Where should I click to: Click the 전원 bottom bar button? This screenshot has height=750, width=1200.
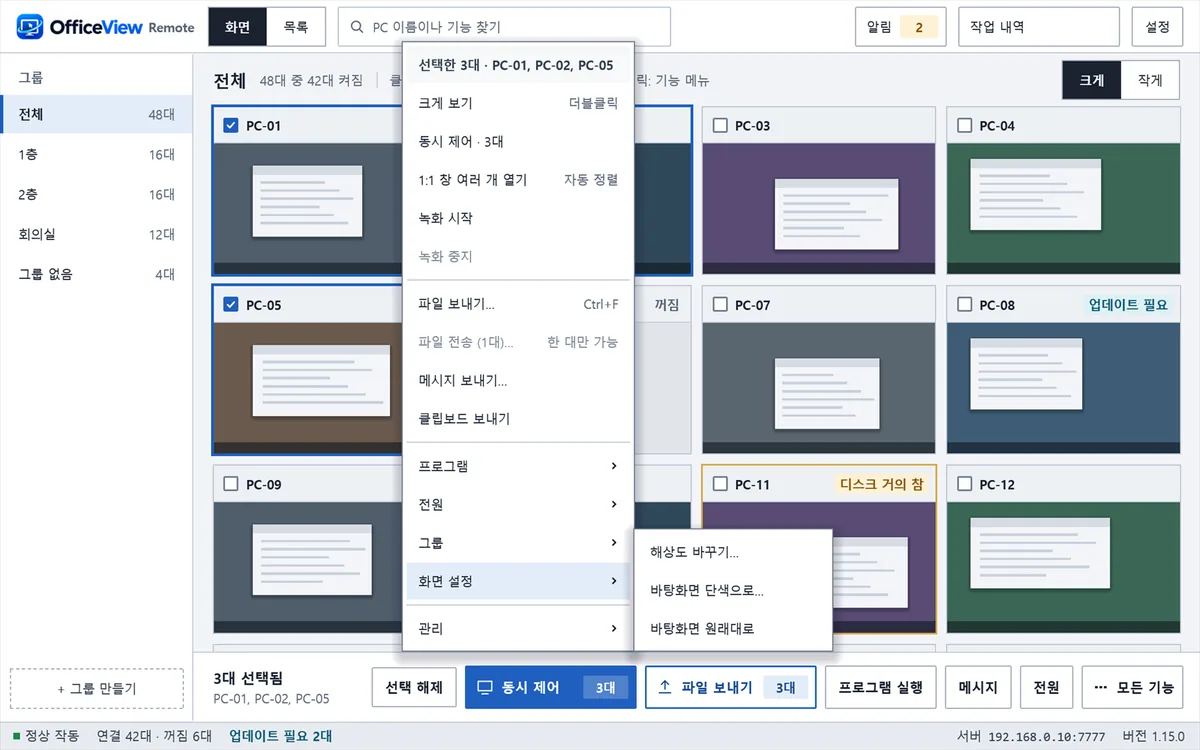[1047, 688]
